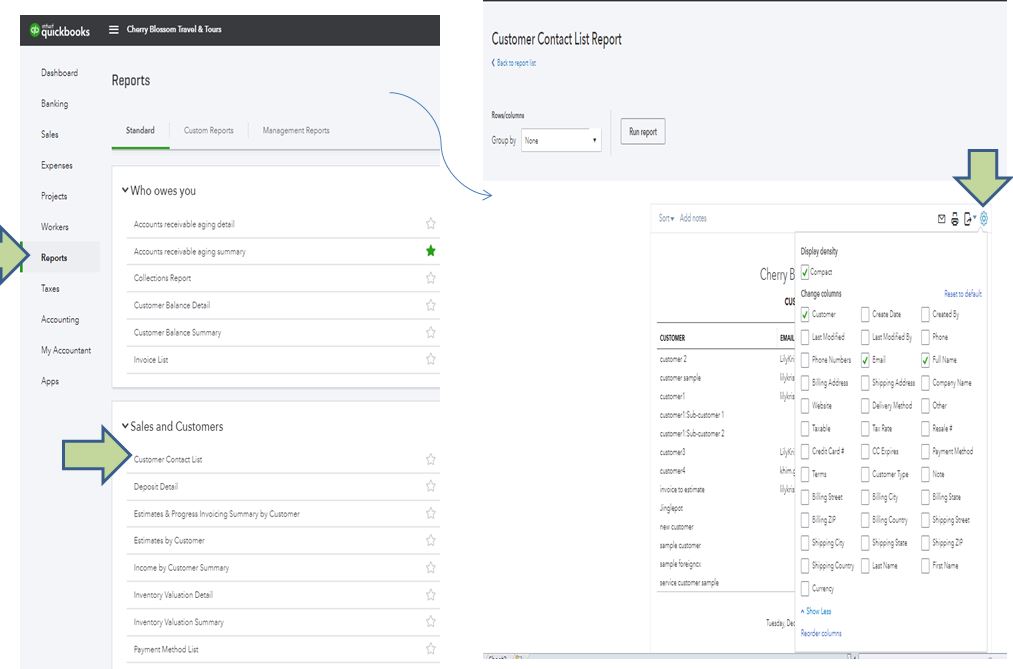Open Accounts receivable aging detail report
Image resolution: width=1013 pixels, height=669 pixels.
[184, 224]
